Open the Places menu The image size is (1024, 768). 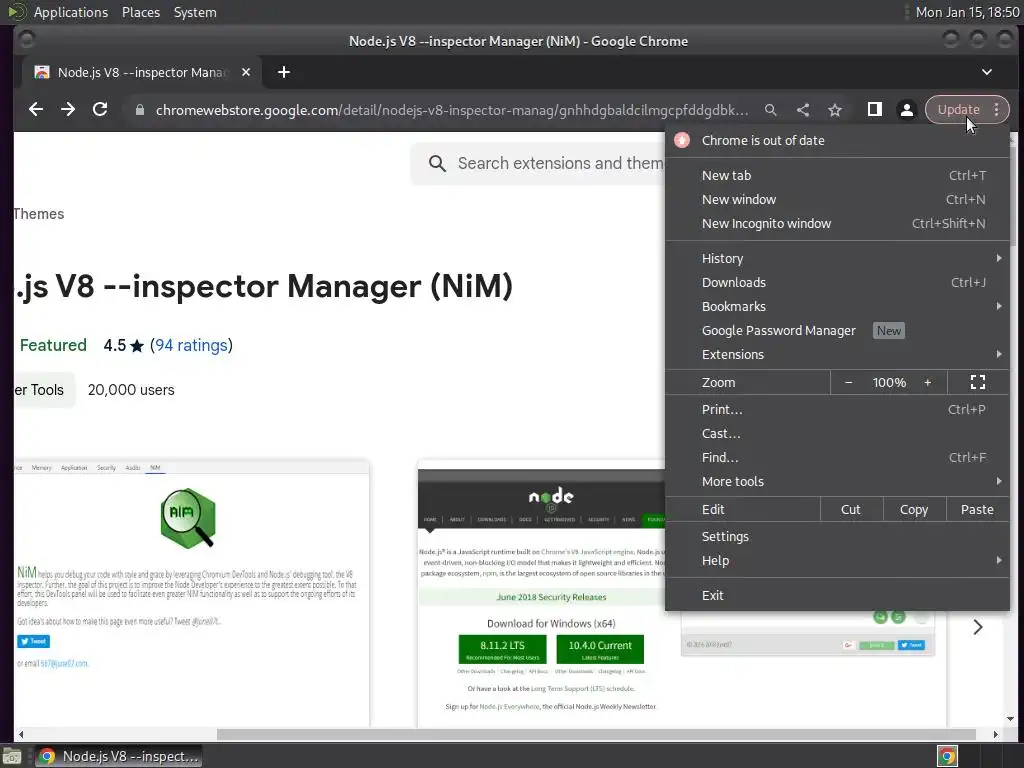coord(140,12)
